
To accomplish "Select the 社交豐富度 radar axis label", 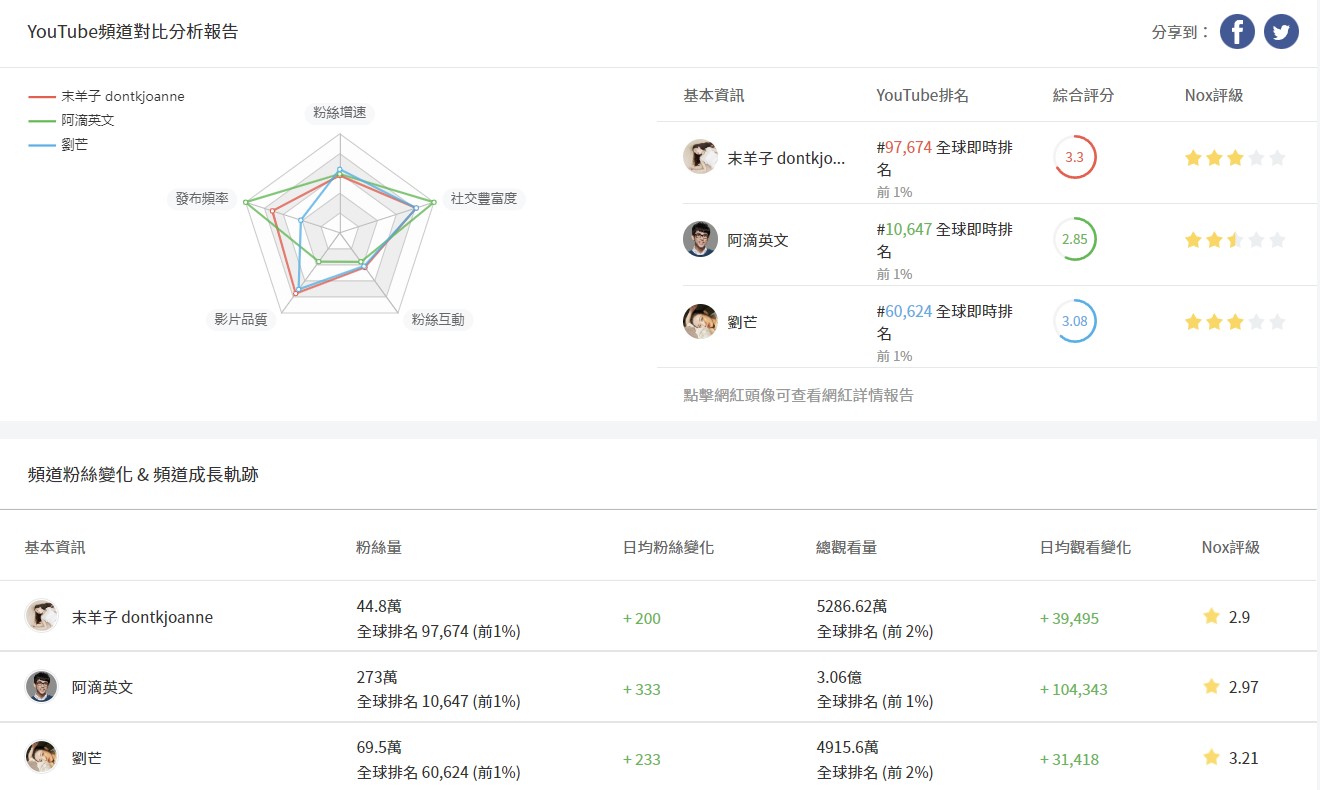I will (484, 198).
